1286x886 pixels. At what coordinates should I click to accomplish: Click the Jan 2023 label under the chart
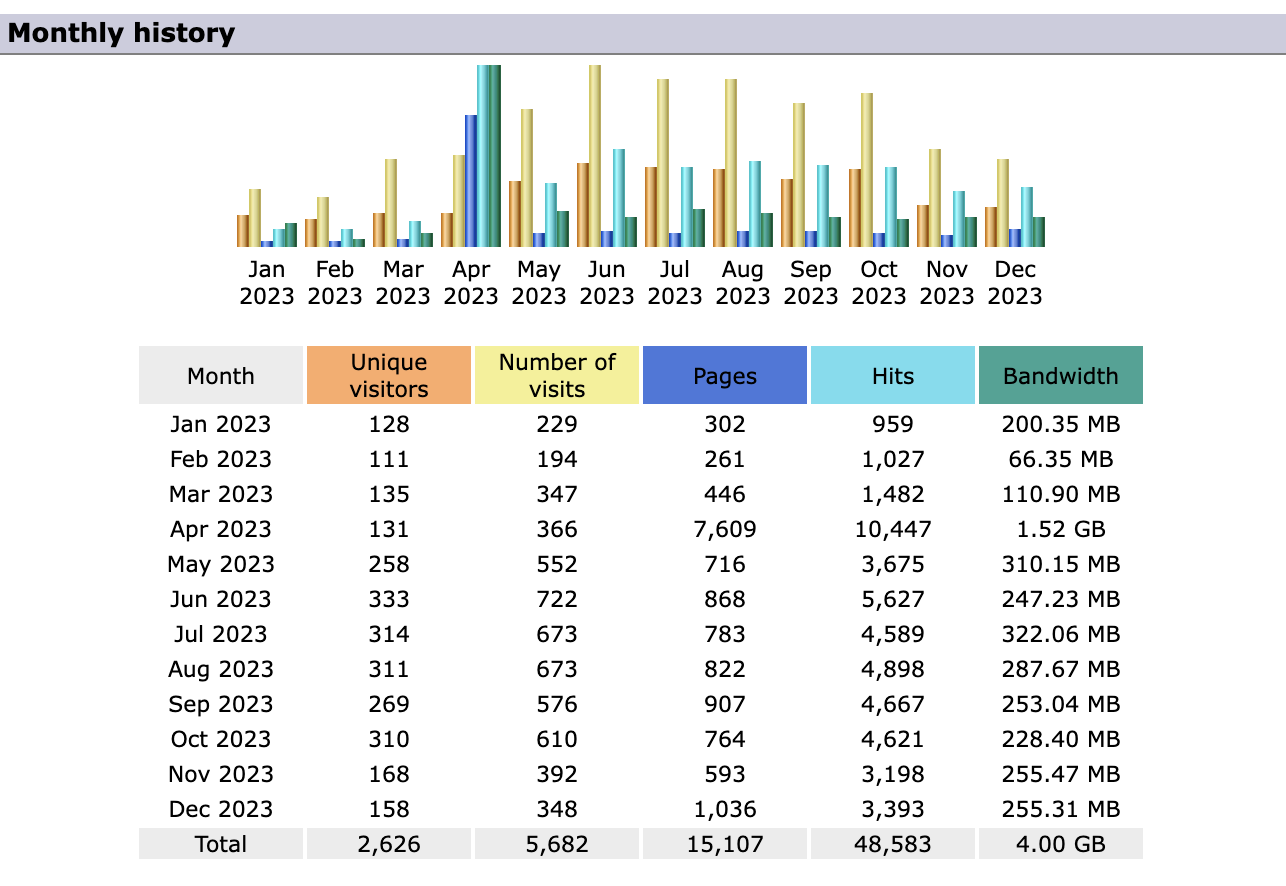267,283
